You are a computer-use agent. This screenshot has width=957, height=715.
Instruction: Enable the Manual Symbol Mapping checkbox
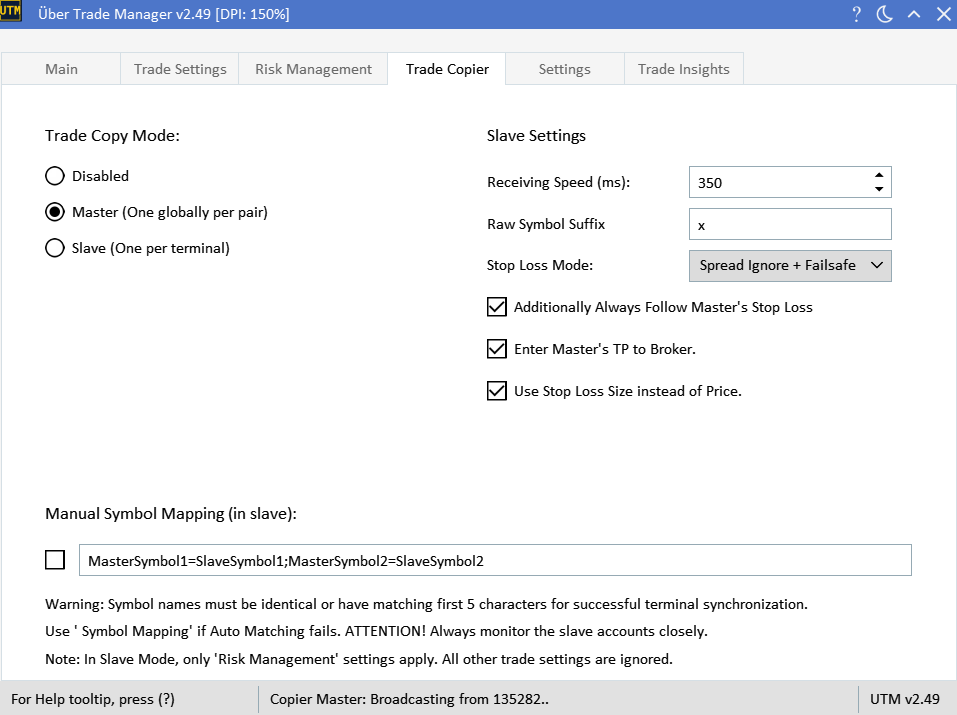point(55,559)
